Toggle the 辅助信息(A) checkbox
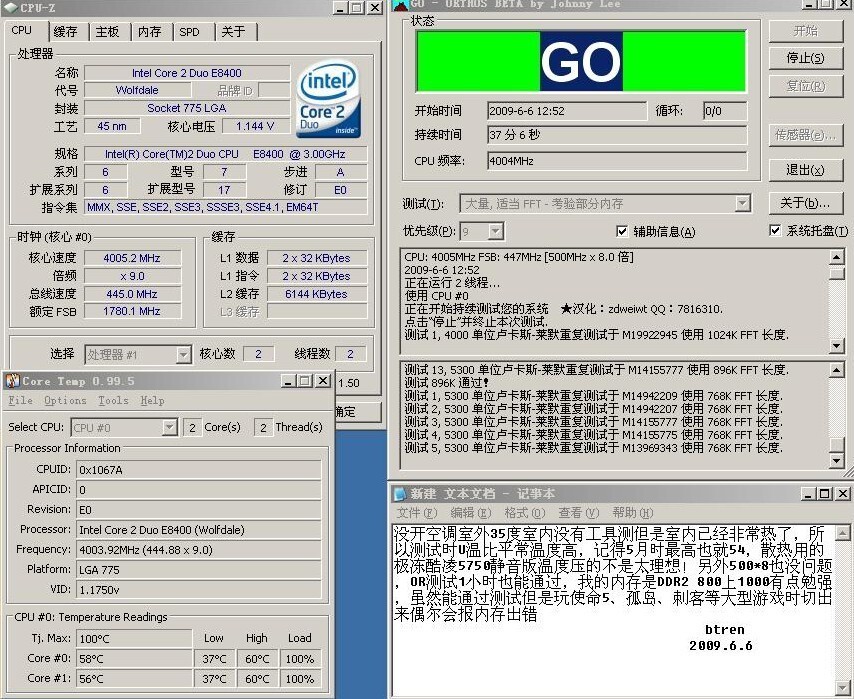Image resolution: width=854 pixels, height=699 pixels. (623, 231)
